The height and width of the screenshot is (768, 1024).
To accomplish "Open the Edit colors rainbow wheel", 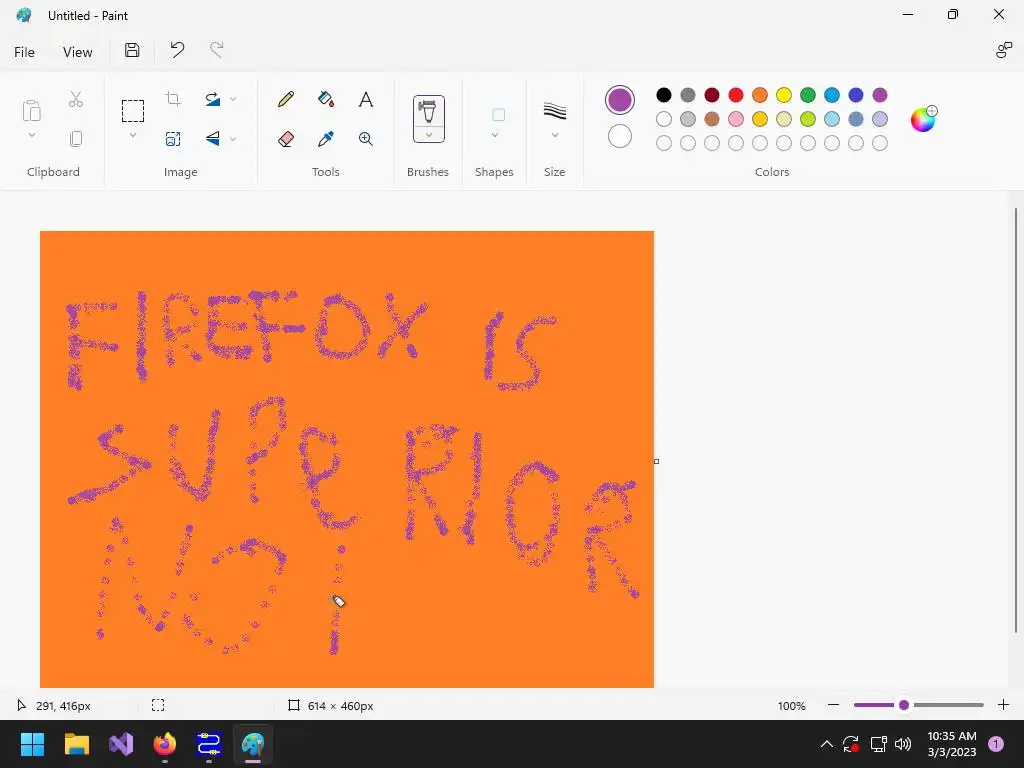I will (923, 119).
